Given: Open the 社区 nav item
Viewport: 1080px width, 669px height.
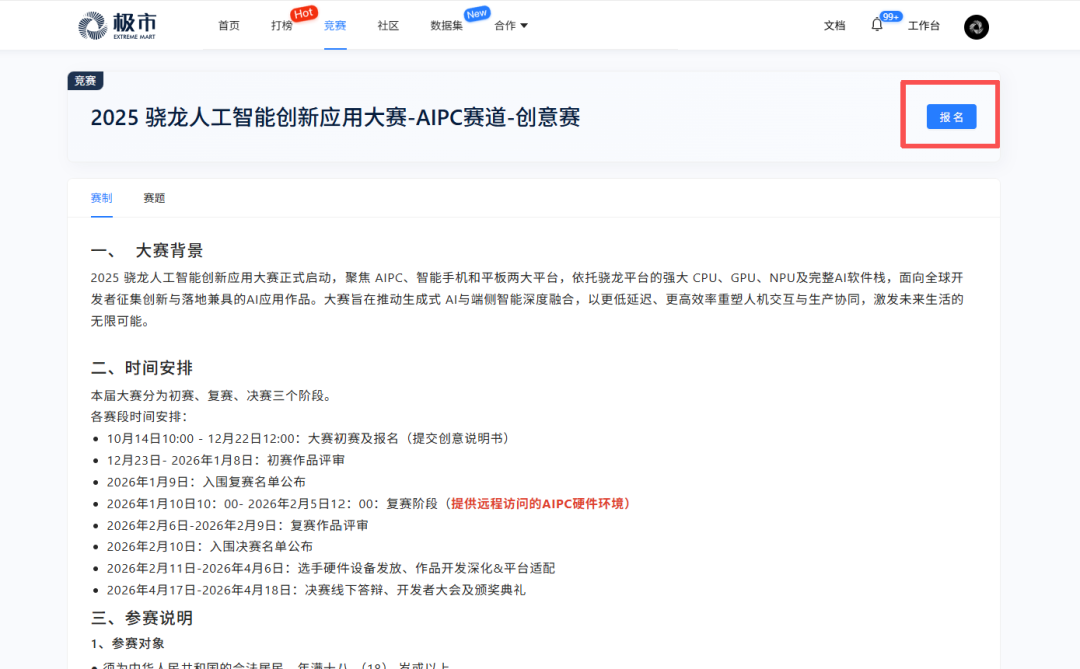Looking at the screenshot, I should 388,25.
